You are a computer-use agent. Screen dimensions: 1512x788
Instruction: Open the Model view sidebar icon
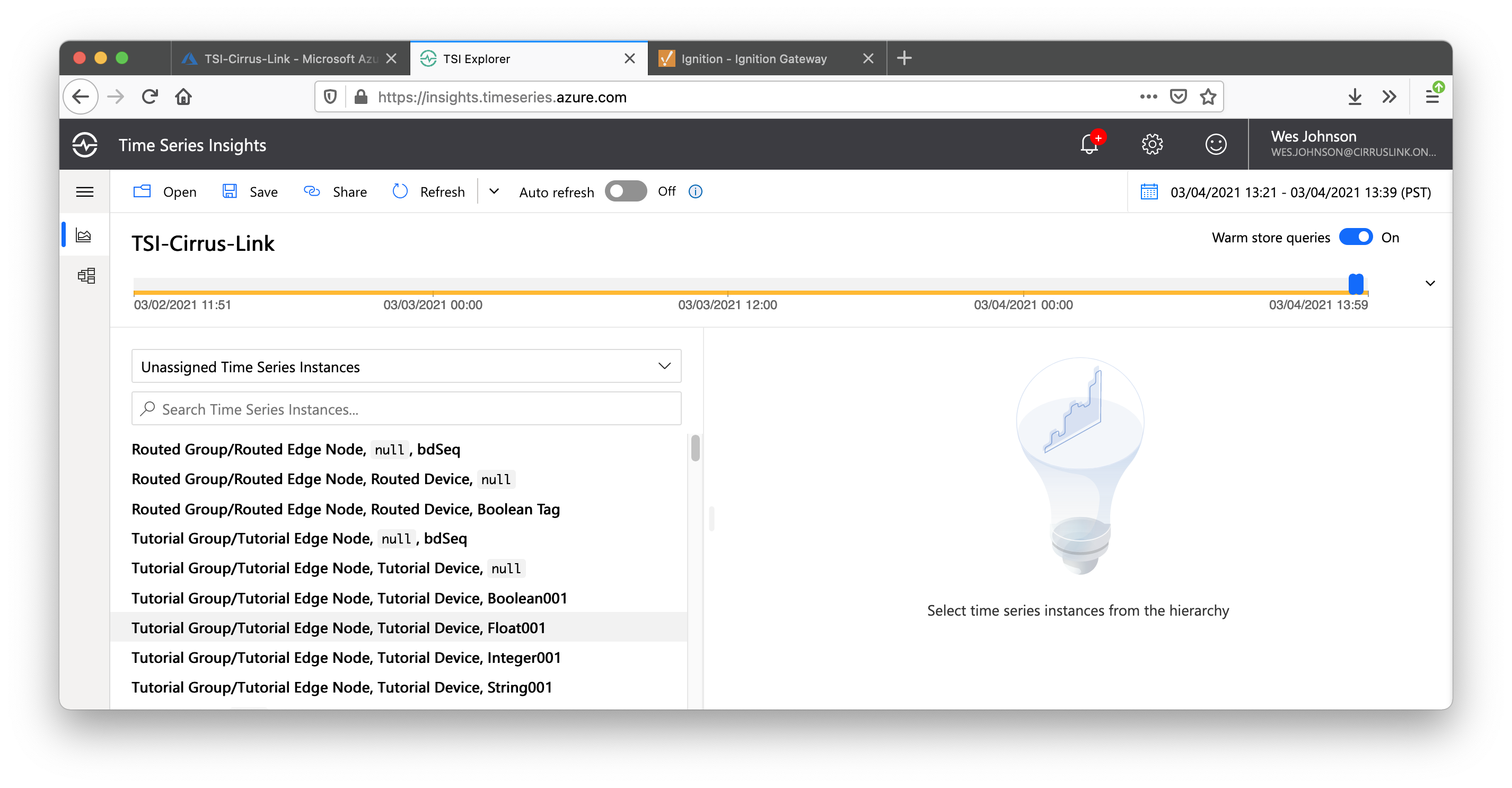pos(86,276)
